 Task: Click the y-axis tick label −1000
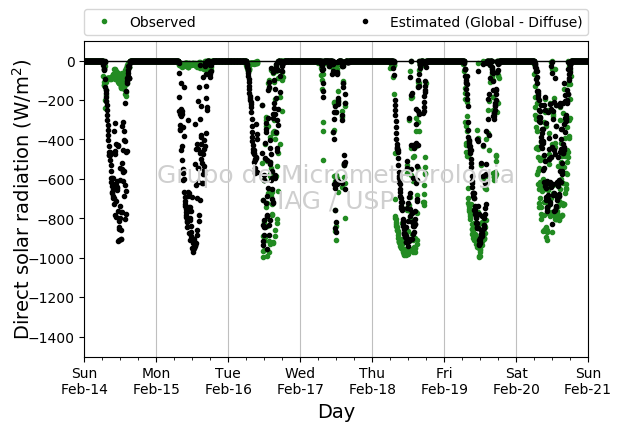[x=53, y=259]
